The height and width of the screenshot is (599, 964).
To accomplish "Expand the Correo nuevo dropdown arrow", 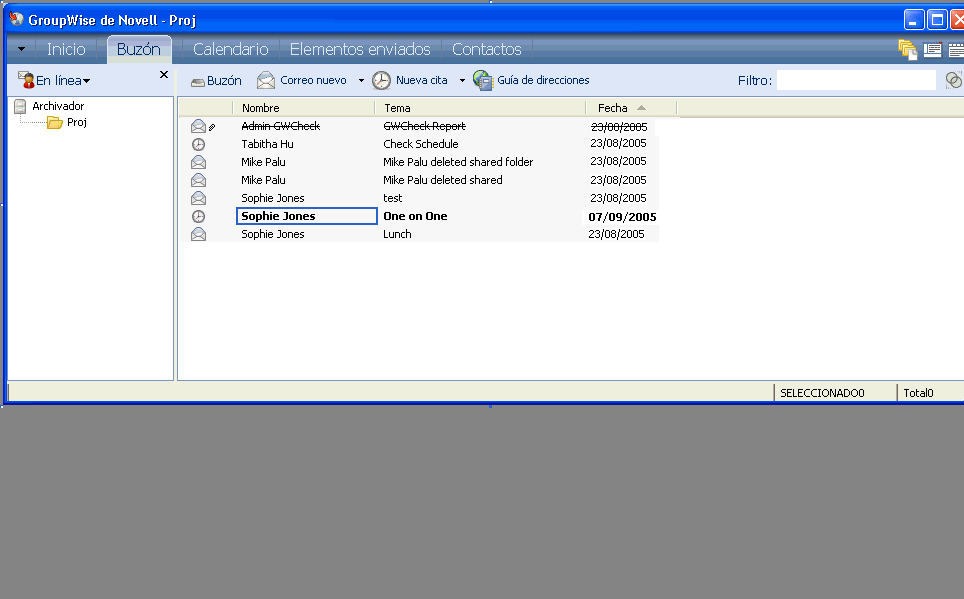I will (x=362, y=81).
